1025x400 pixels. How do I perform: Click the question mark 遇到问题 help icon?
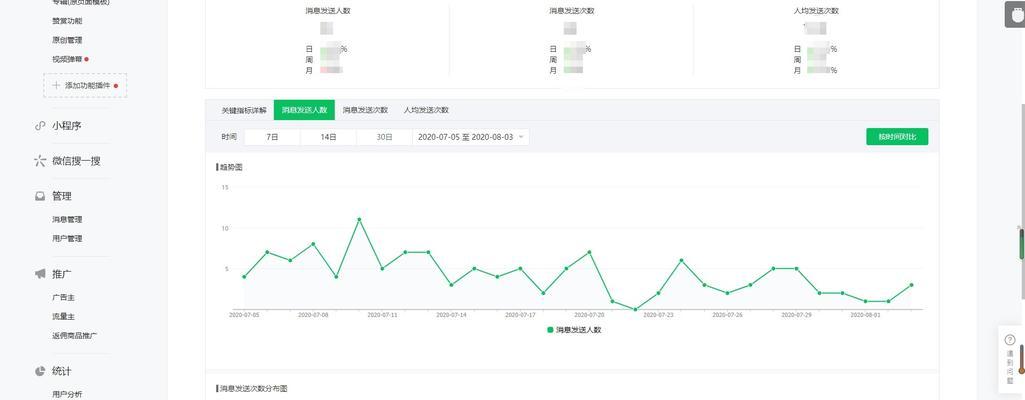[1009, 340]
